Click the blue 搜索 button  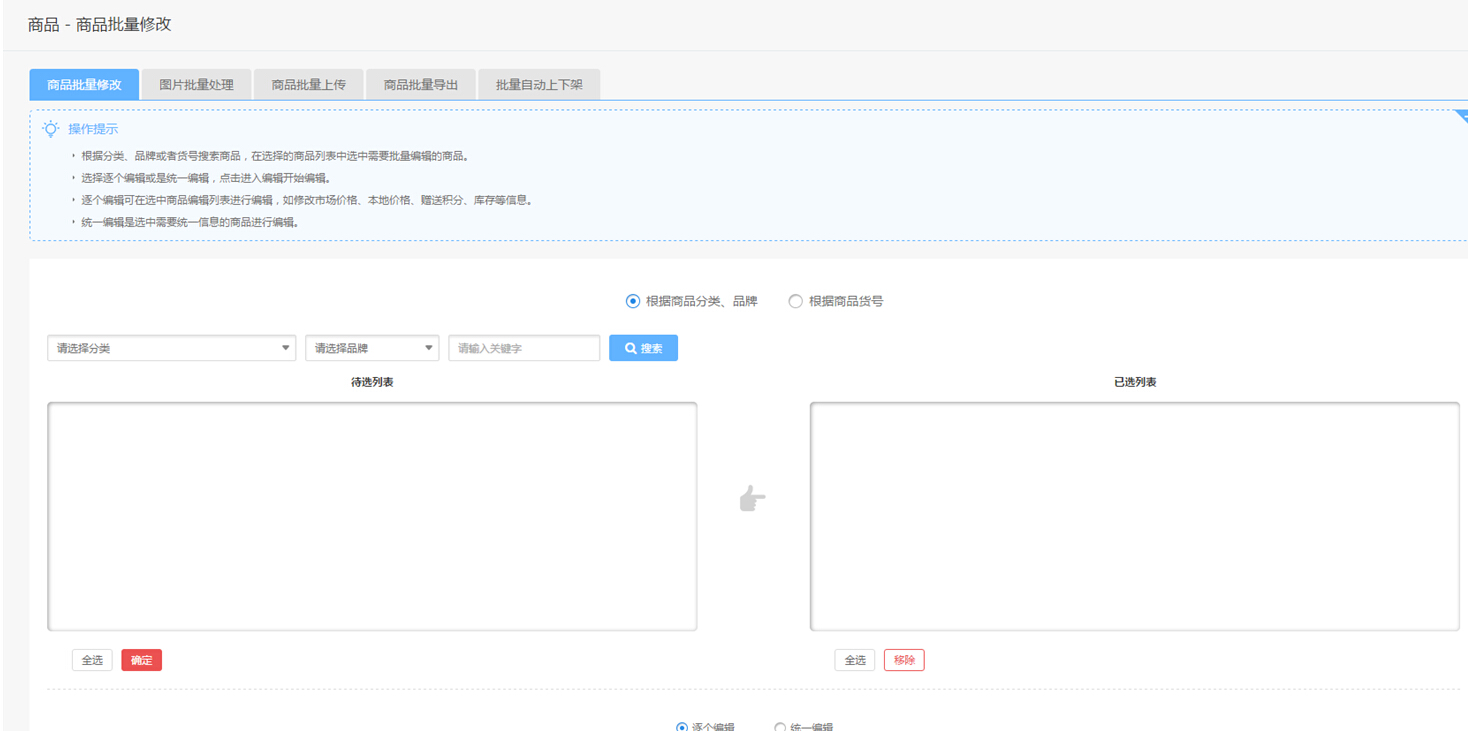[x=643, y=348]
